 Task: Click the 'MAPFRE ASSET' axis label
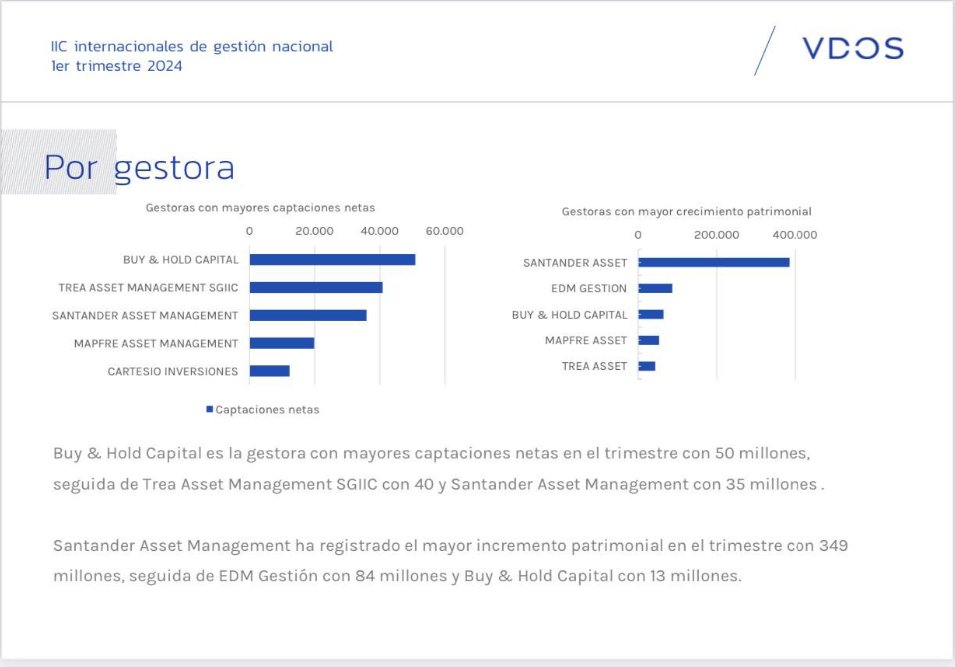(x=586, y=341)
